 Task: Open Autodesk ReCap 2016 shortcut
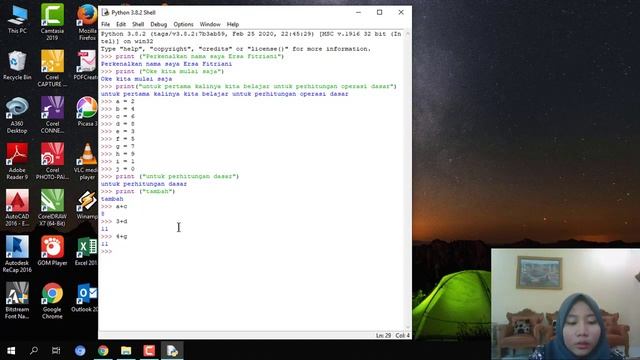[17, 255]
